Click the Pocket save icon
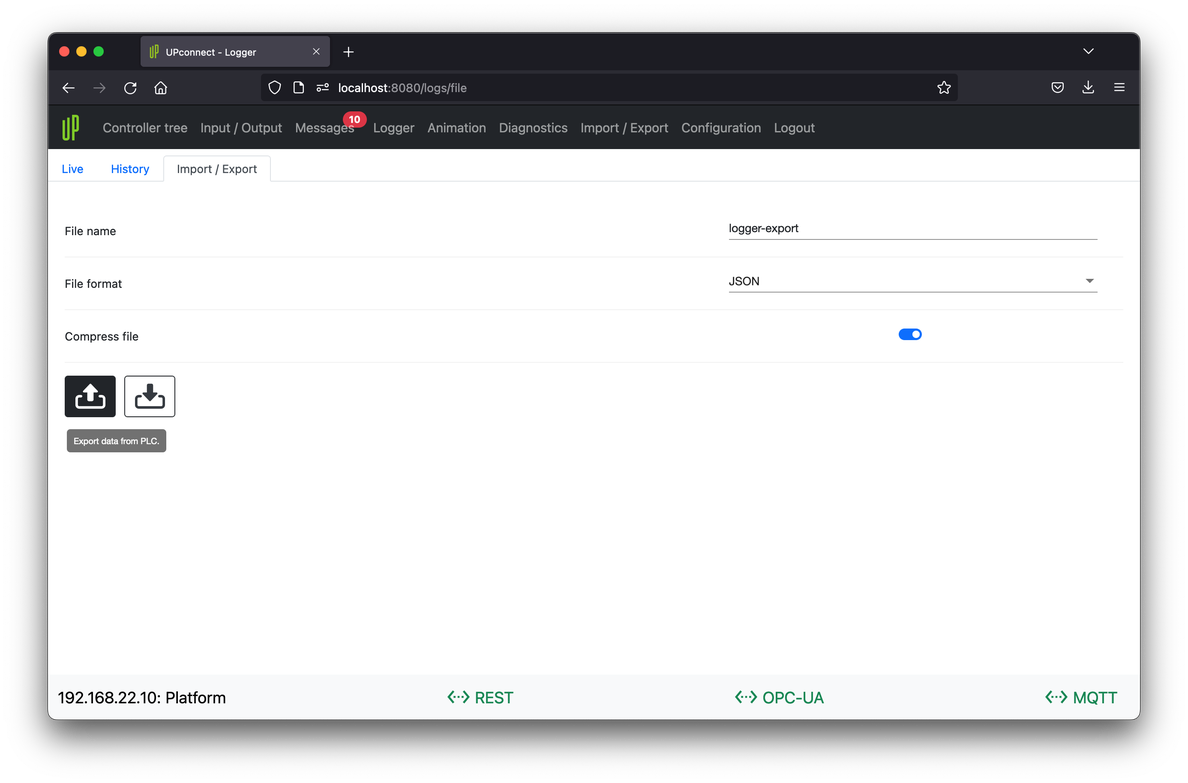Image resolution: width=1188 pixels, height=783 pixels. tap(1057, 88)
